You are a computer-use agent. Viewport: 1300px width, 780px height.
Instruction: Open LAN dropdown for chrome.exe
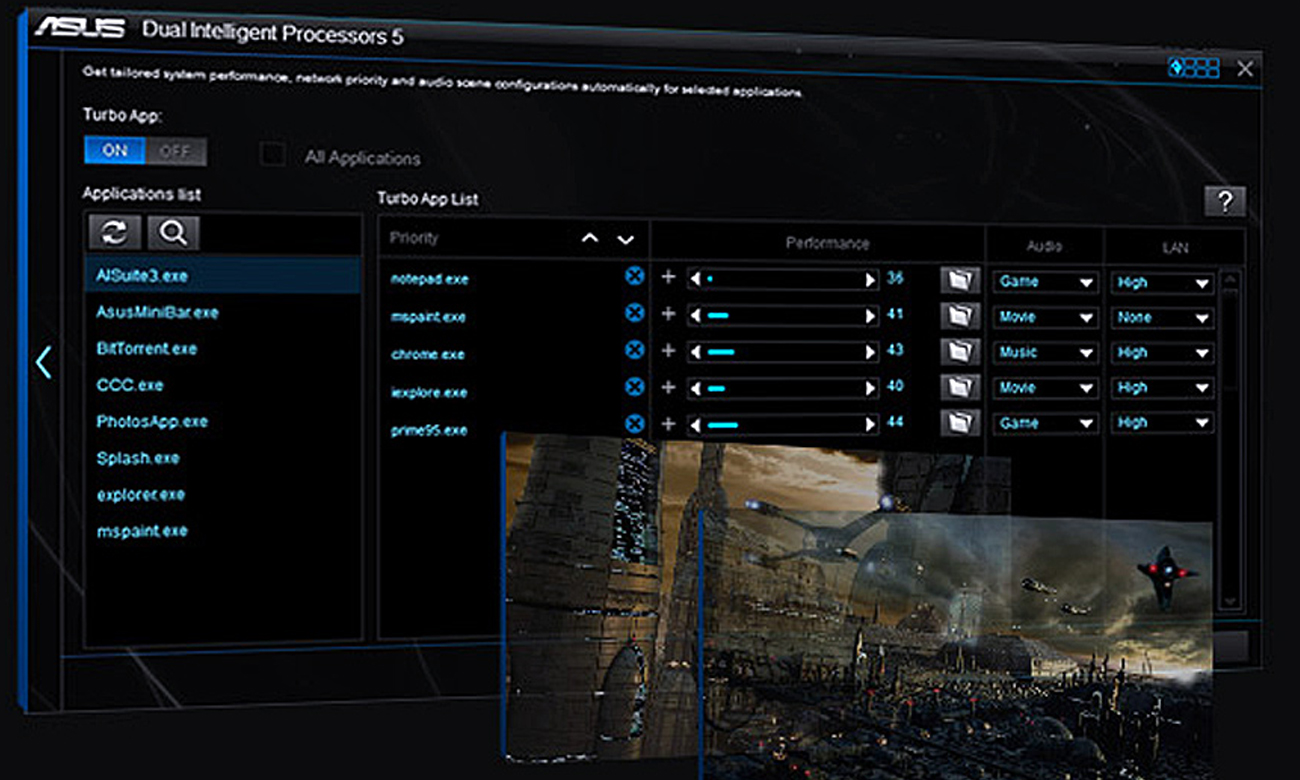point(1163,353)
